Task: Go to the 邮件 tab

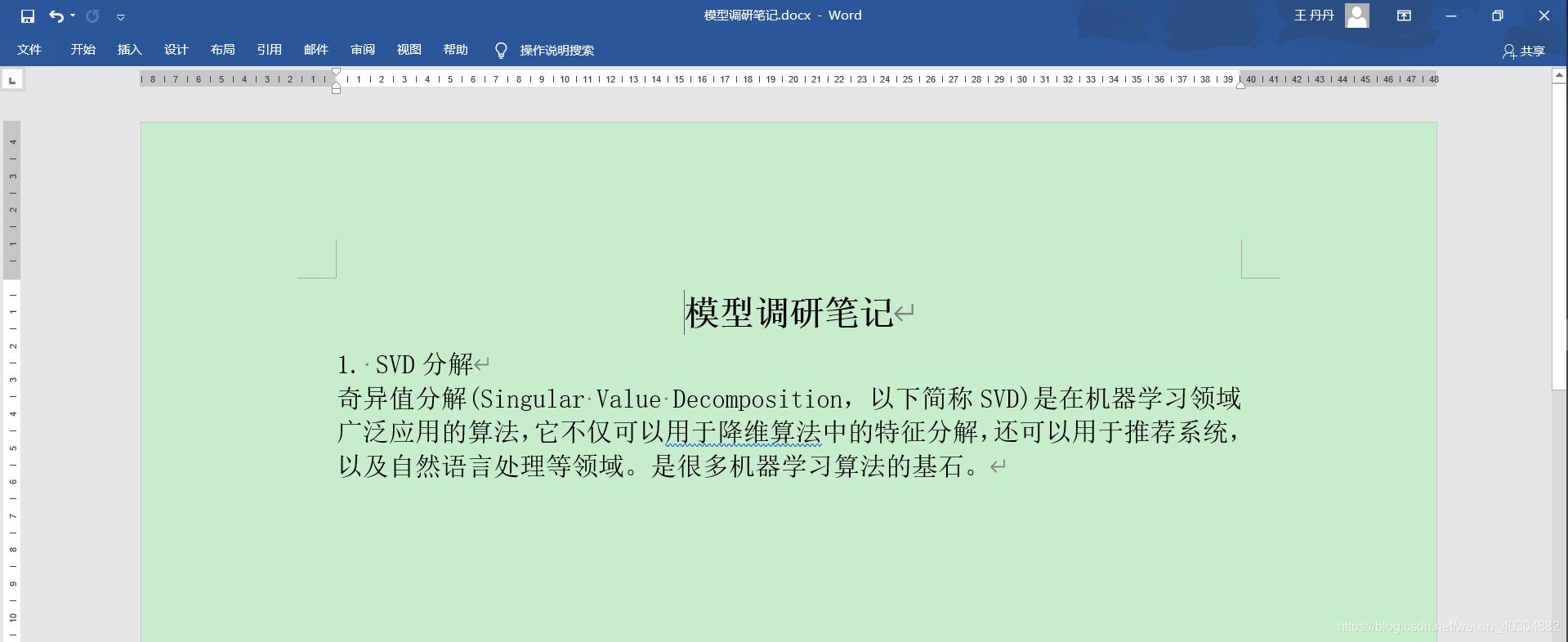Action: coord(316,50)
